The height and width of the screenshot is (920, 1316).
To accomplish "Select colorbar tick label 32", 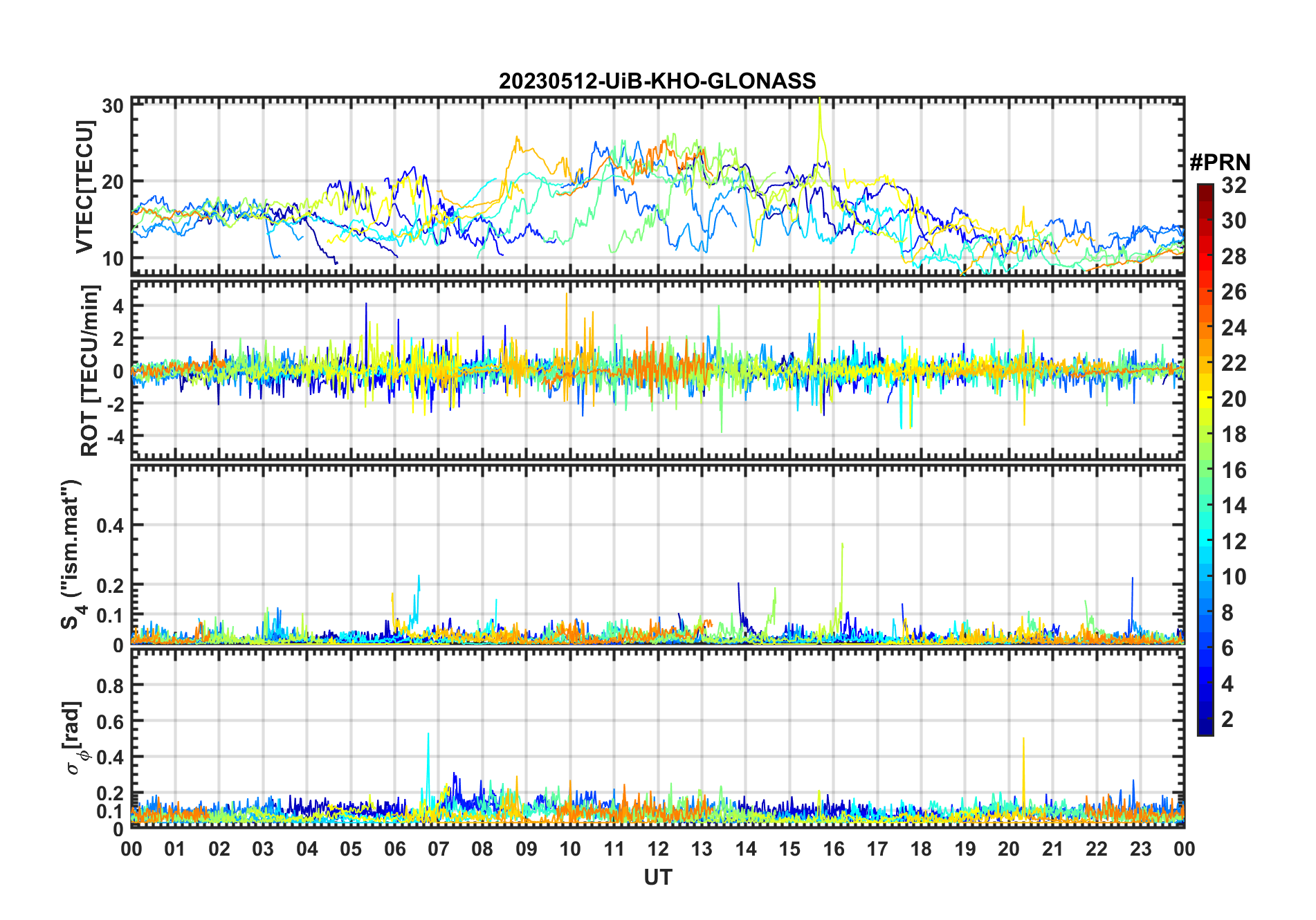I will tap(1234, 185).
